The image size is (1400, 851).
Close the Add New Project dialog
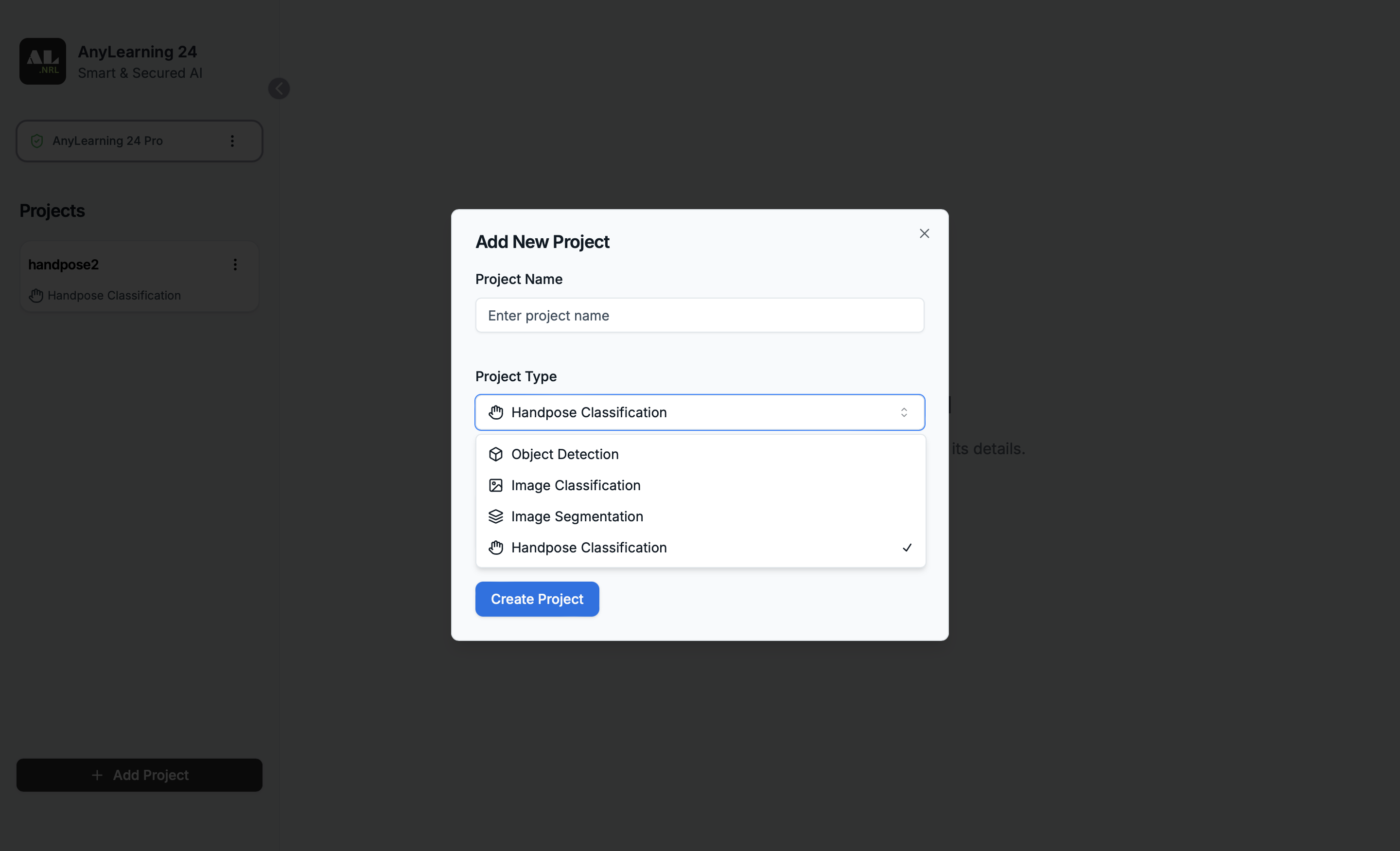924,233
